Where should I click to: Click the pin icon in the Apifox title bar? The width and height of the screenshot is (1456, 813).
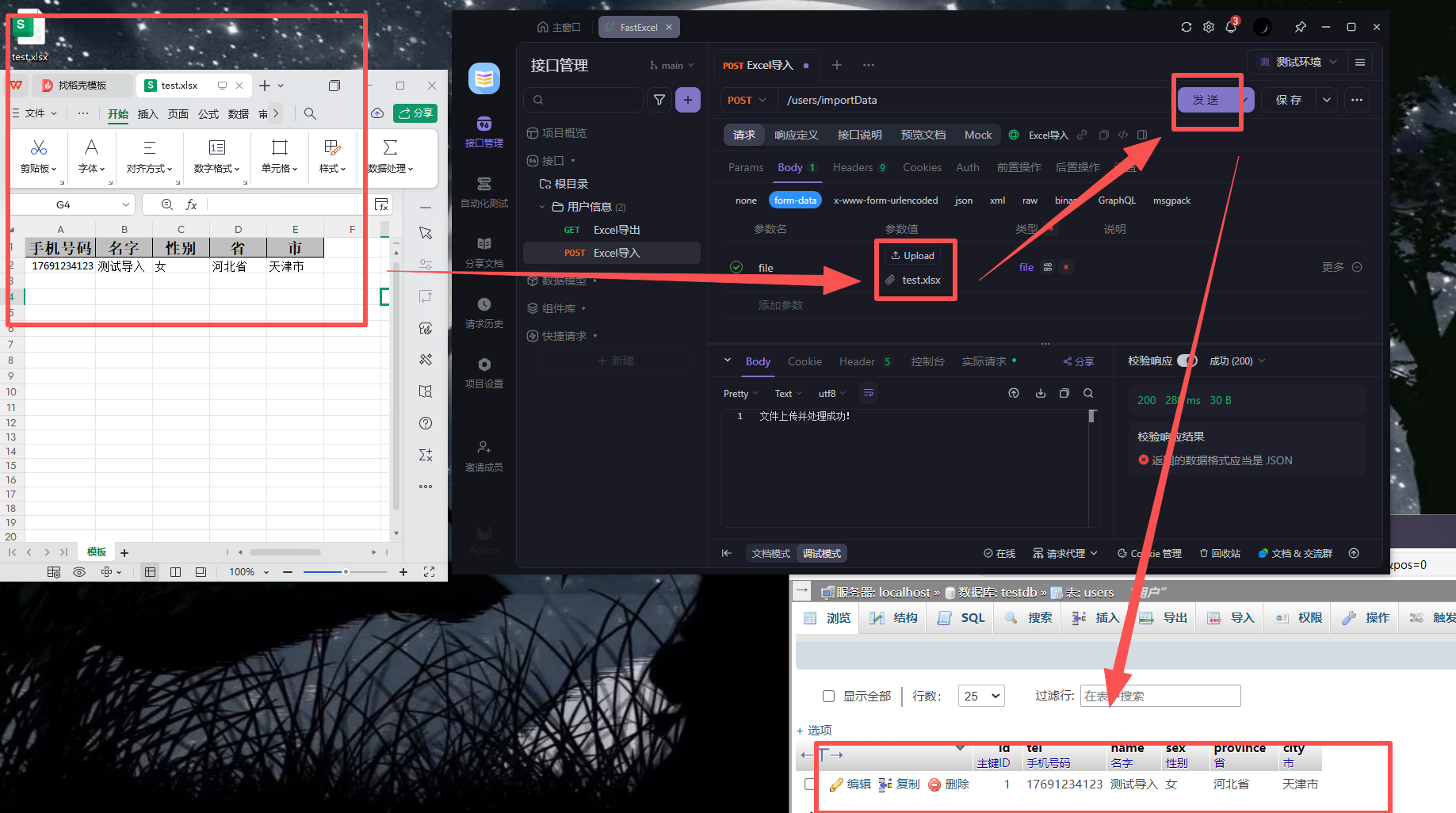(x=1300, y=27)
